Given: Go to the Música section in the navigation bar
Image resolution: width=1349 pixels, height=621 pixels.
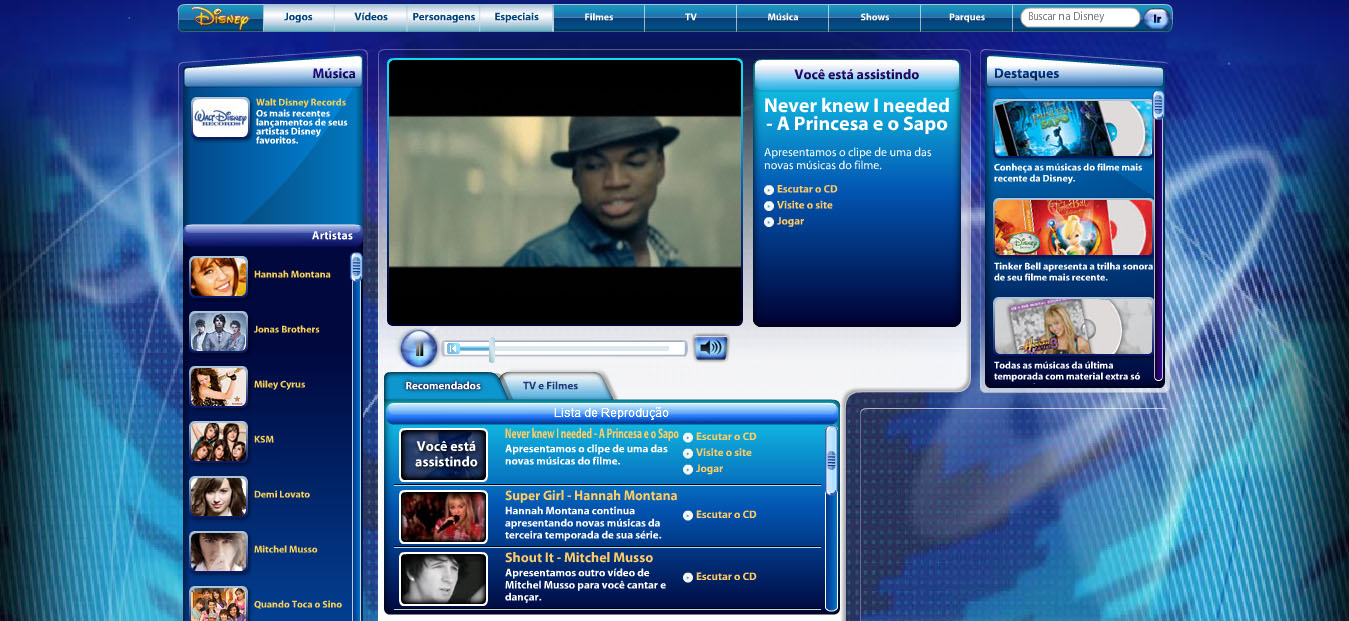Looking at the screenshot, I should [x=783, y=18].
